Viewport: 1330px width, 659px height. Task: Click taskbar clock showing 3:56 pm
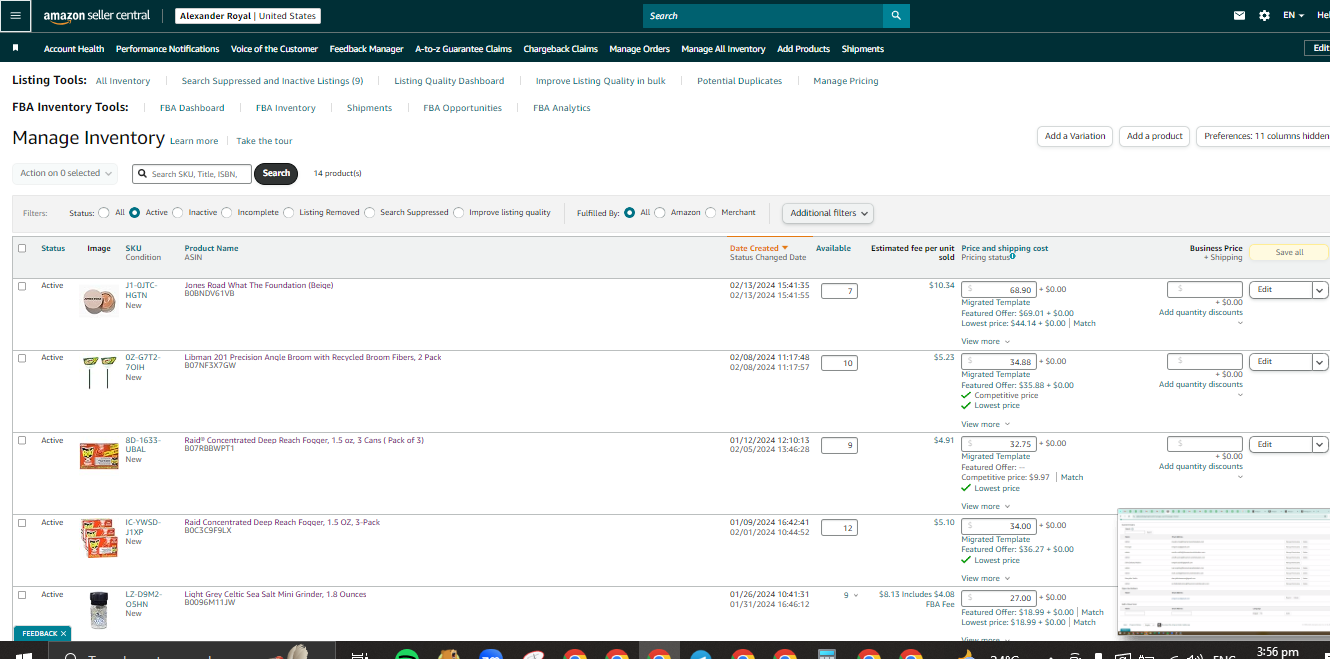pos(1277,652)
